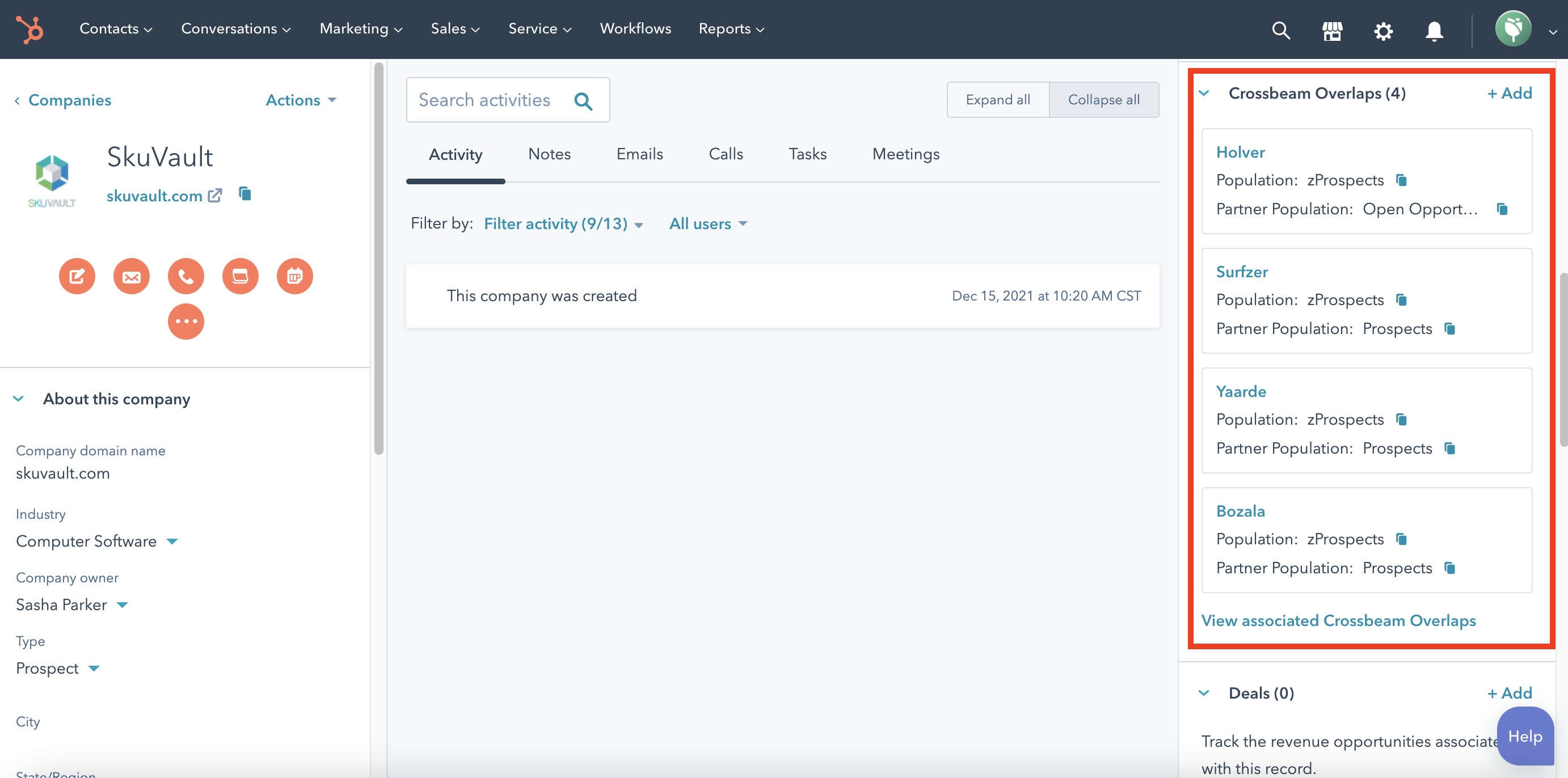This screenshot has height=778, width=1568.
Task: Collapse About this company section
Action: click(x=18, y=399)
